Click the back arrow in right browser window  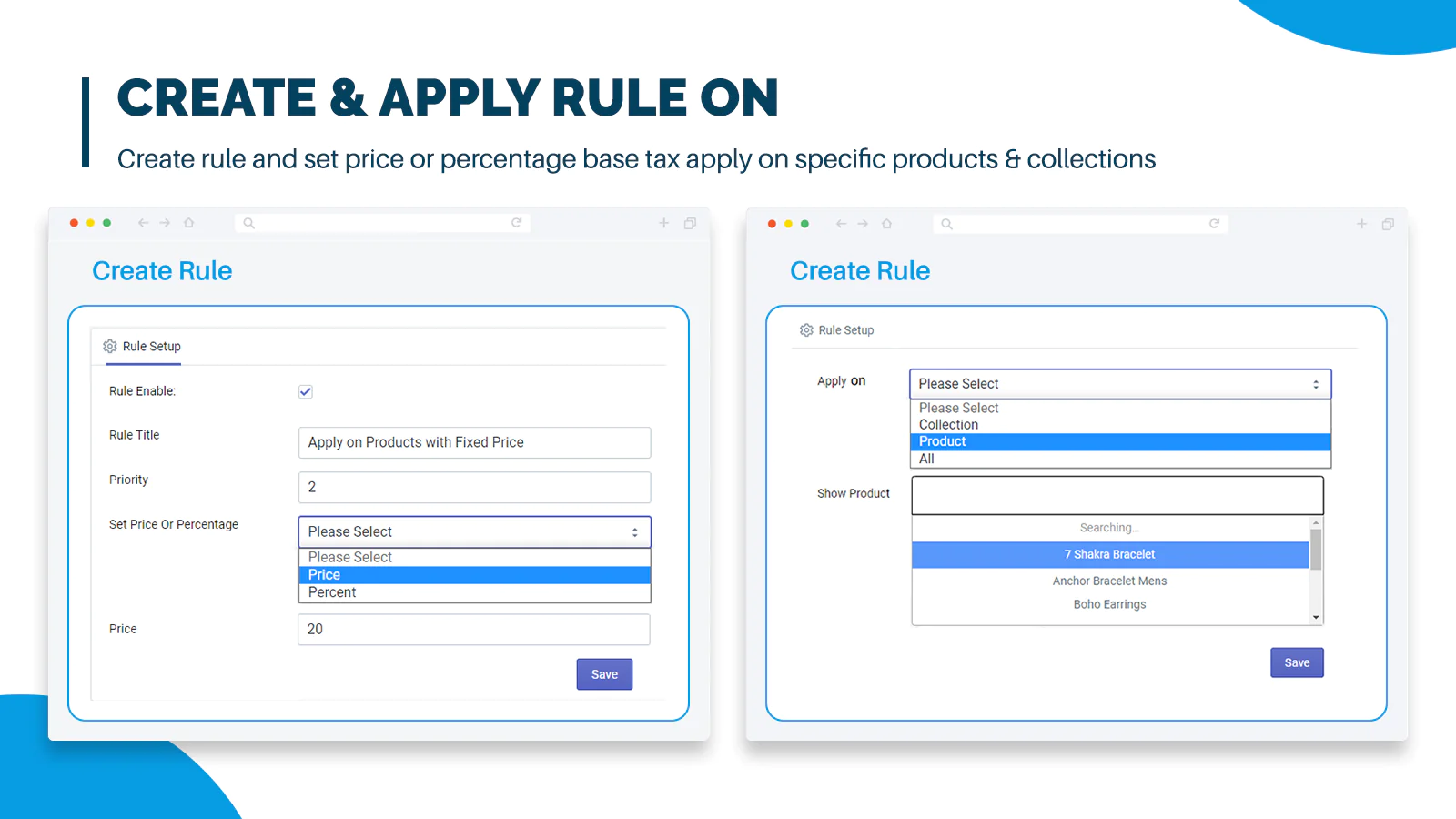[x=841, y=224]
